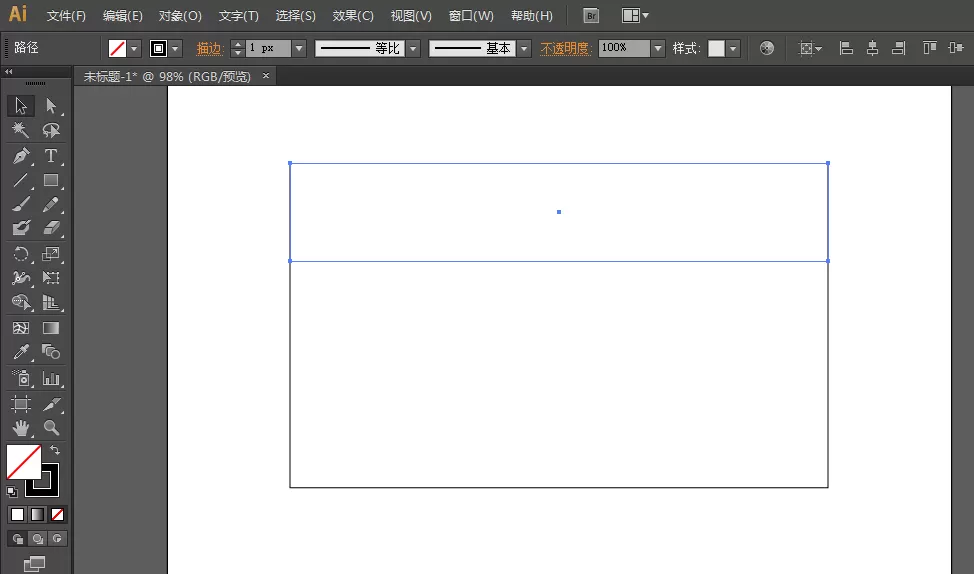Set paint mode to Gradient

[37, 514]
